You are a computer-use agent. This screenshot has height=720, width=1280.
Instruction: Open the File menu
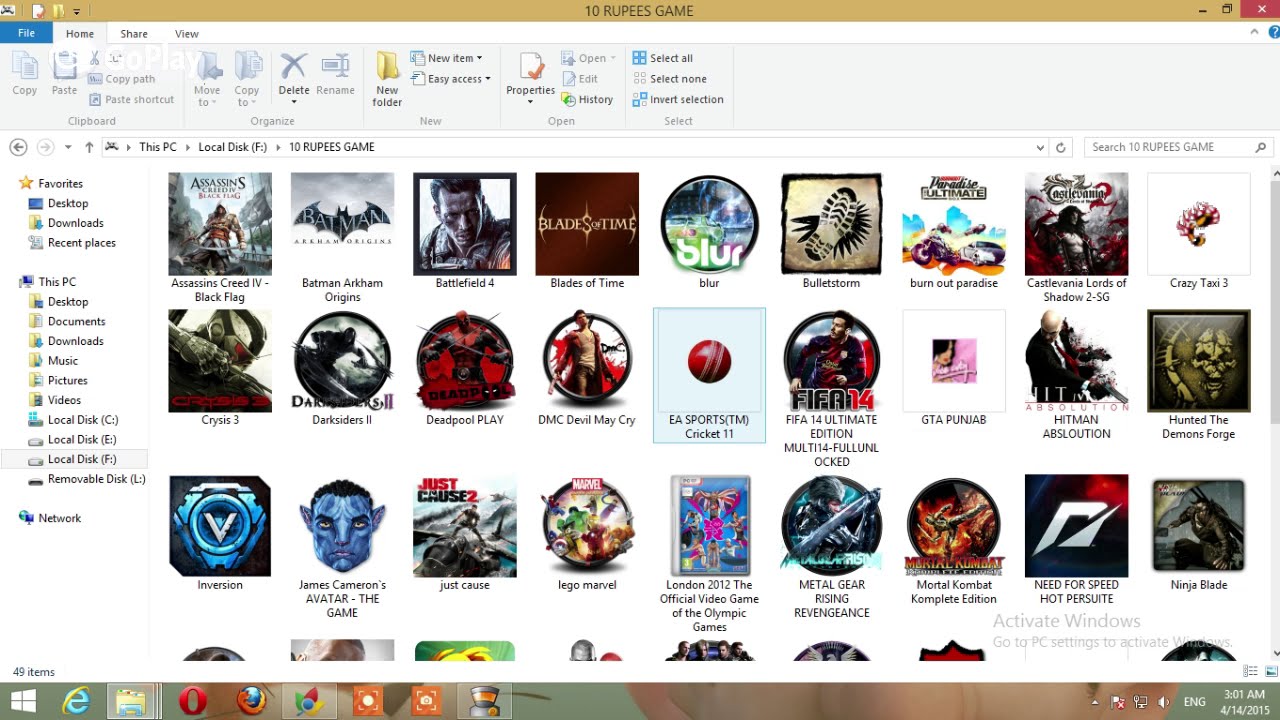26,32
